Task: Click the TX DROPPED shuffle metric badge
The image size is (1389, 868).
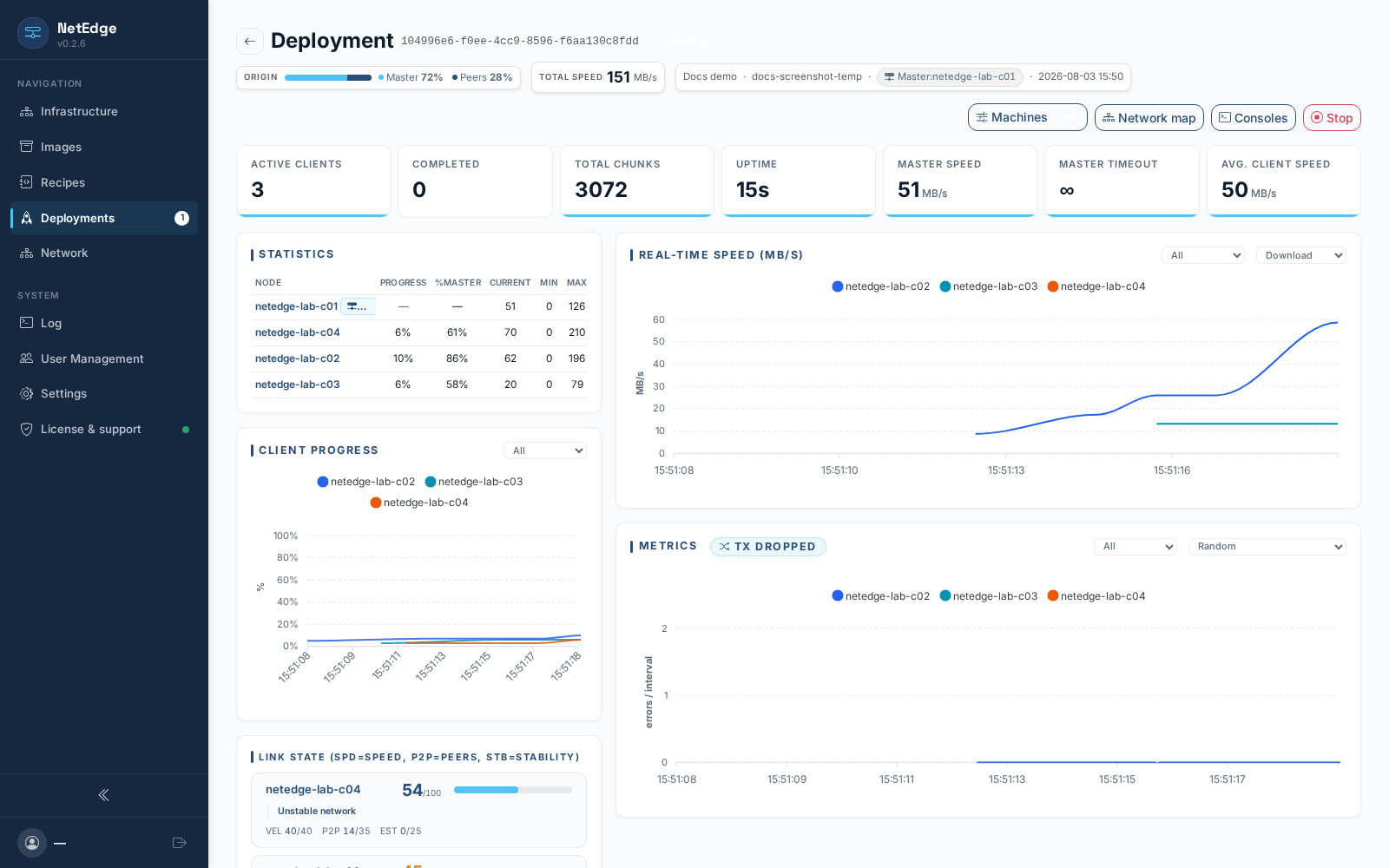Action: [768, 547]
